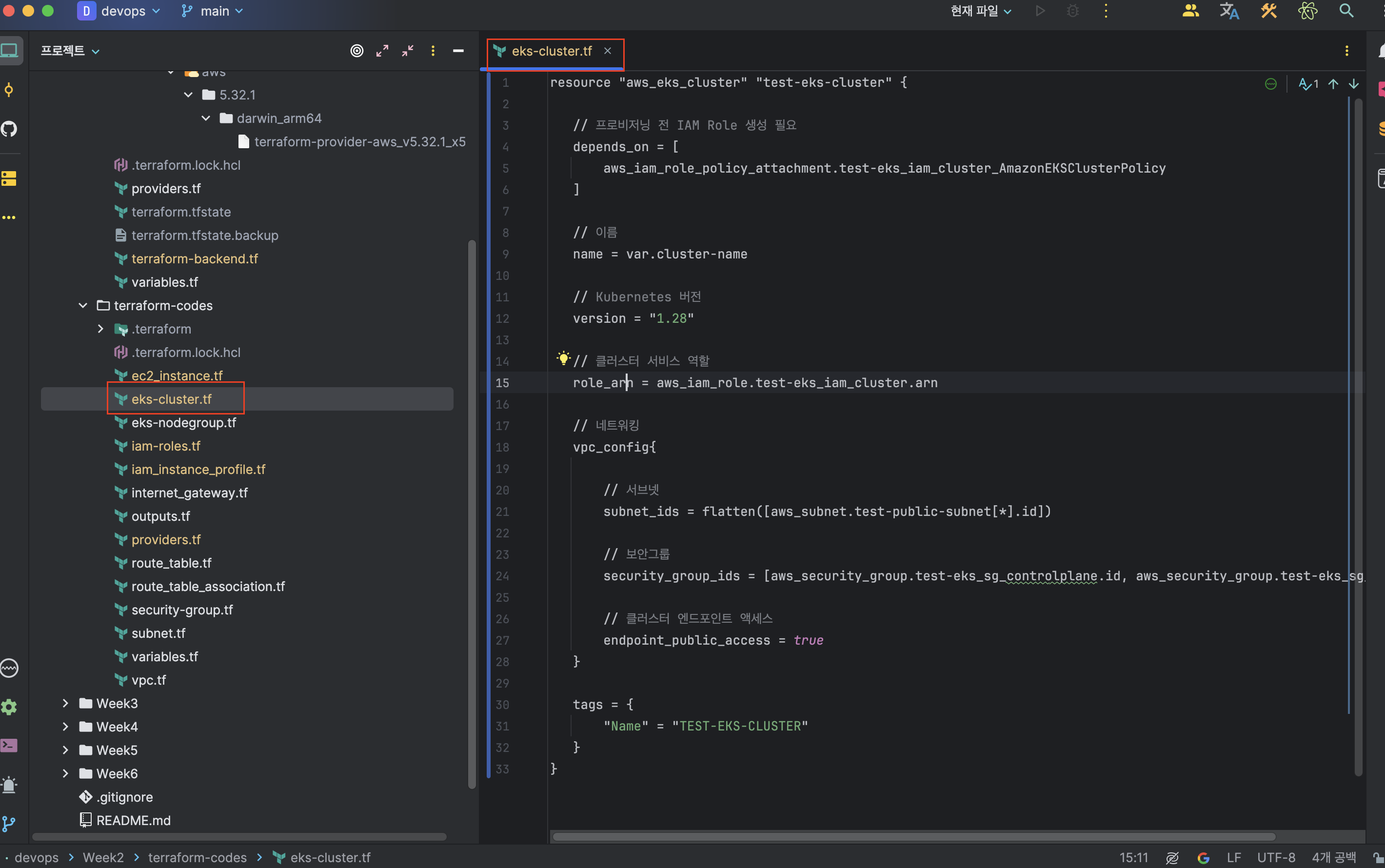This screenshot has height=868, width=1385.
Task: Click the terraform-codes breadcrumb in navigation bar
Action: coord(197,858)
